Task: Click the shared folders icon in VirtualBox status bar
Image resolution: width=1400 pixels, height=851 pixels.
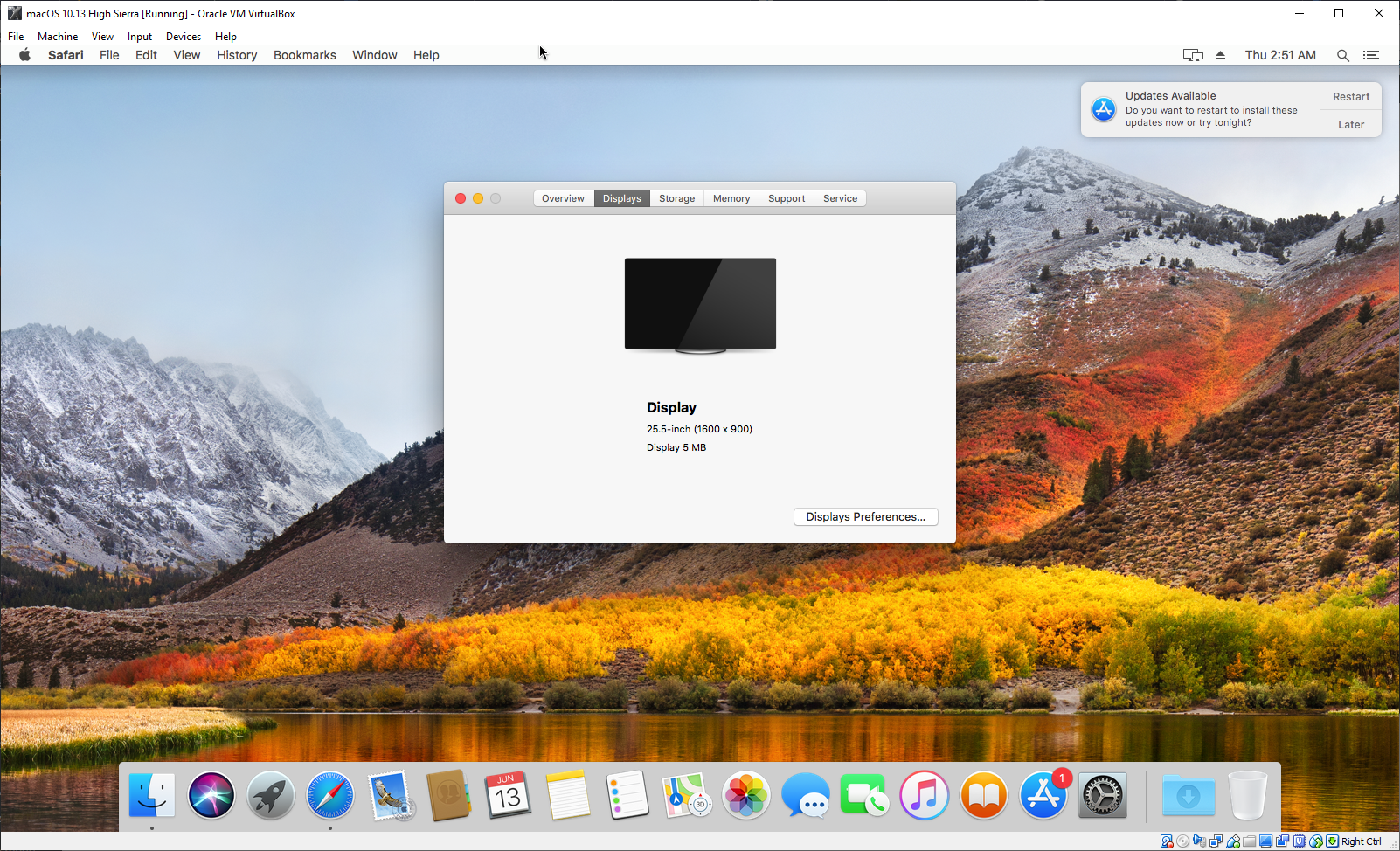Action: tap(1250, 841)
